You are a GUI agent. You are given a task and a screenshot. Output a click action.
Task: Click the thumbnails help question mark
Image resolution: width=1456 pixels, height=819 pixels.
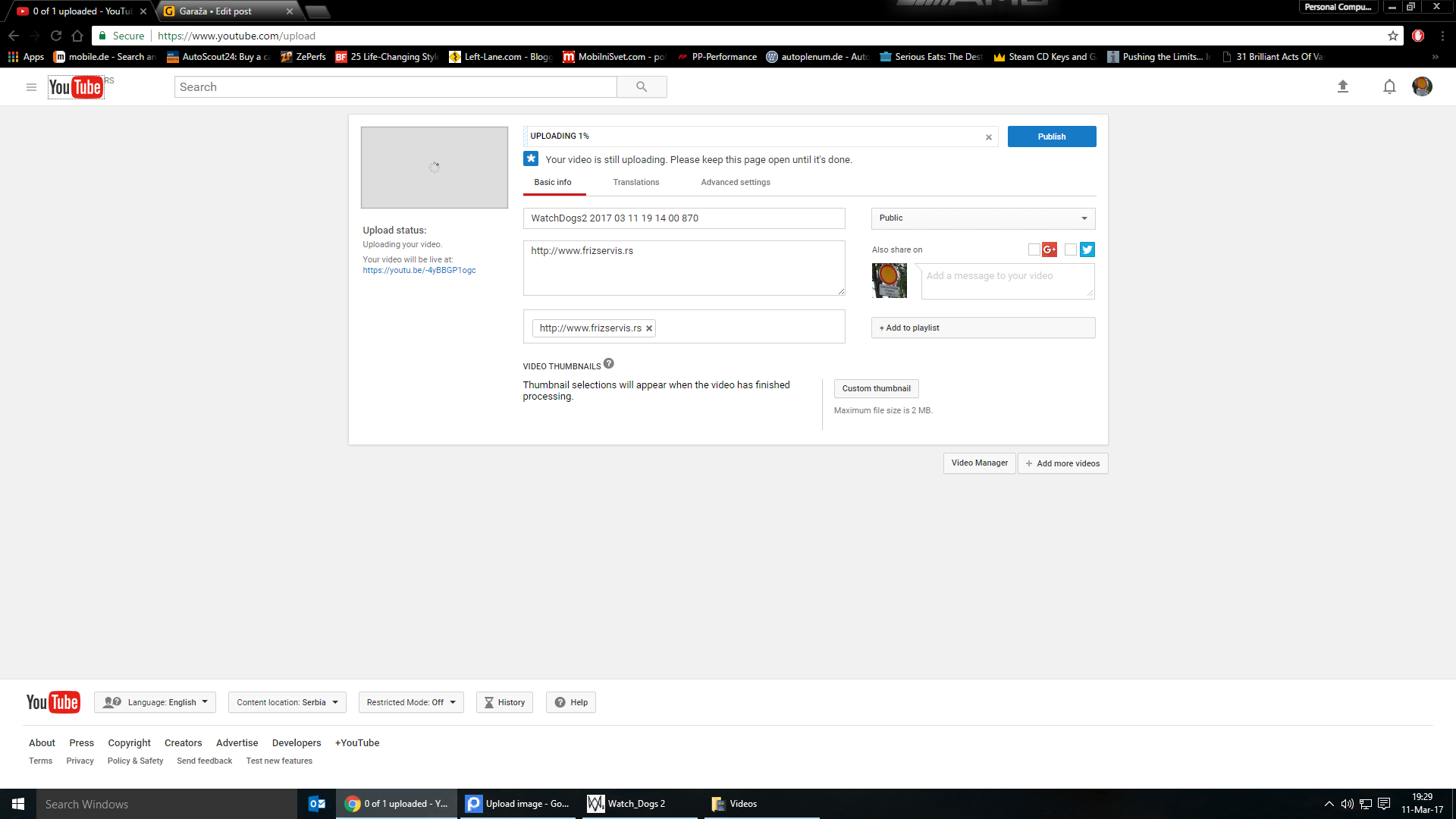(x=609, y=364)
